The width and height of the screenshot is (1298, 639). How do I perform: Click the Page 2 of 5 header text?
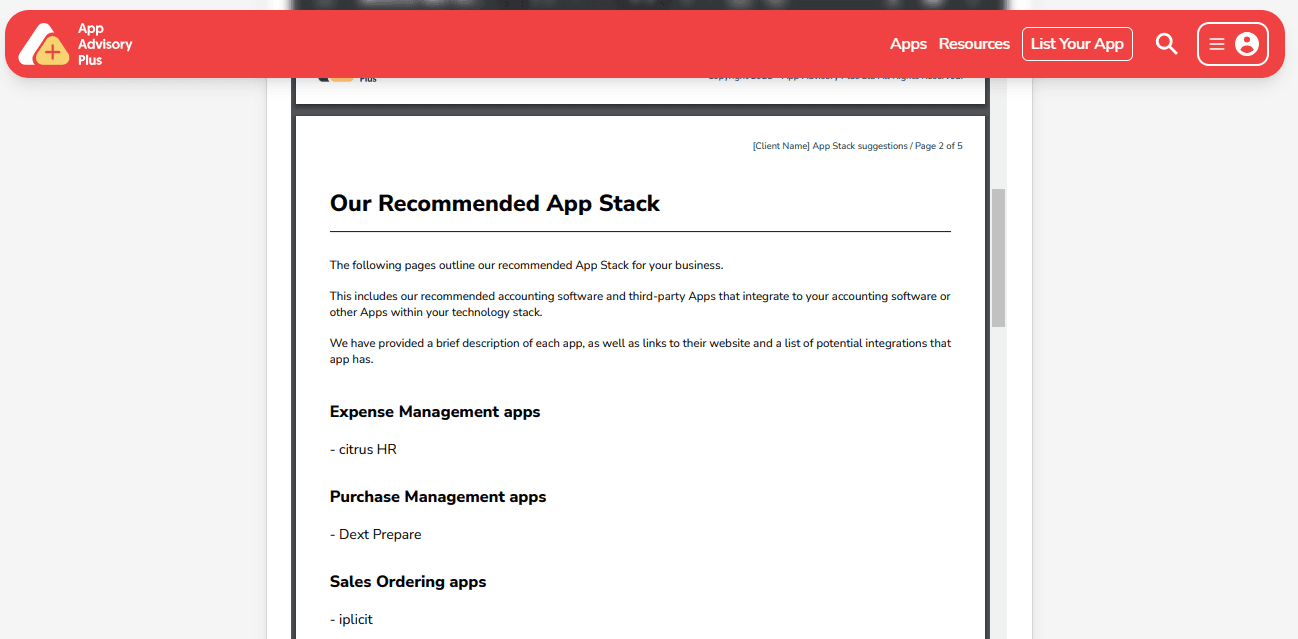tap(938, 146)
